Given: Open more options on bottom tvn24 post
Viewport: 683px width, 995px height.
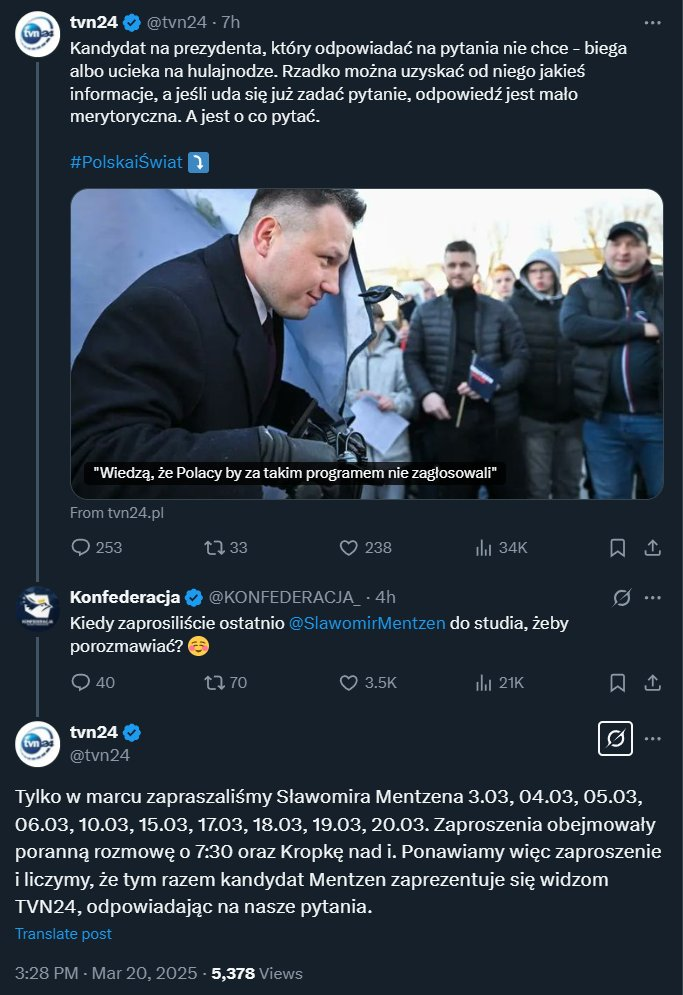Looking at the screenshot, I should pos(652,739).
